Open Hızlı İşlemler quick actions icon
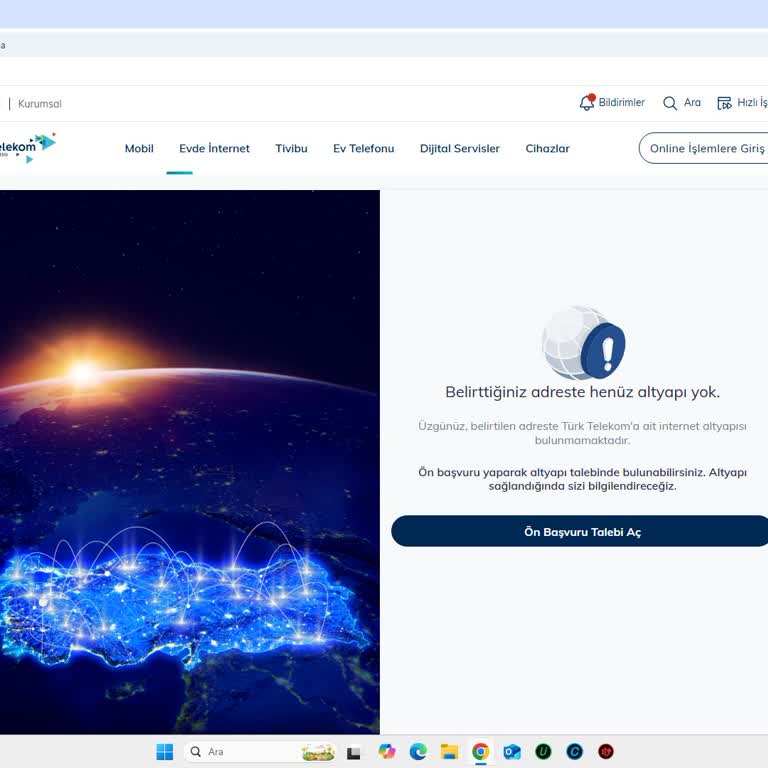Screen dimensions: 768x768 pyautogui.click(x=724, y=103)
